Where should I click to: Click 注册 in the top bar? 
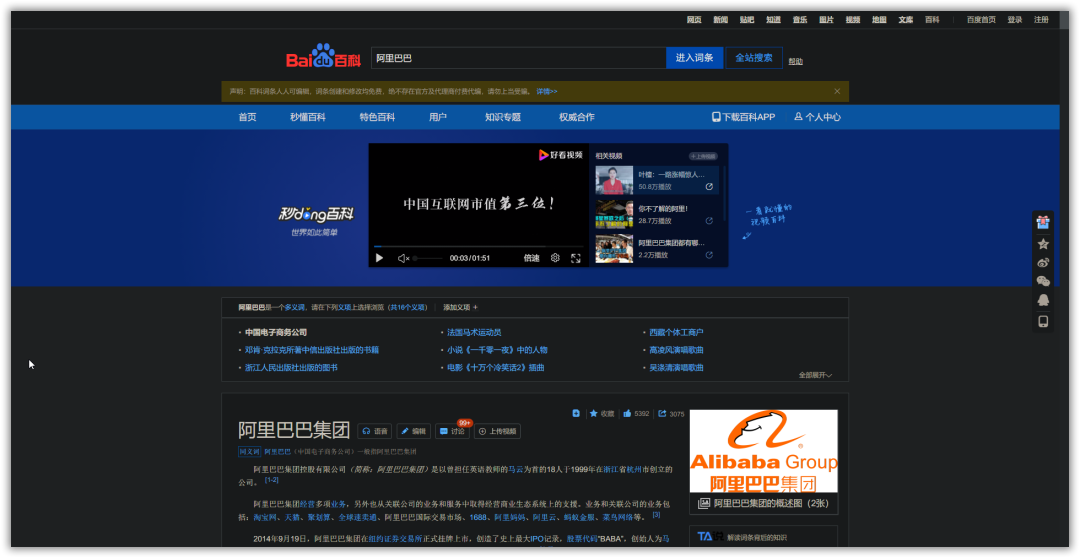click(1041, 20)
